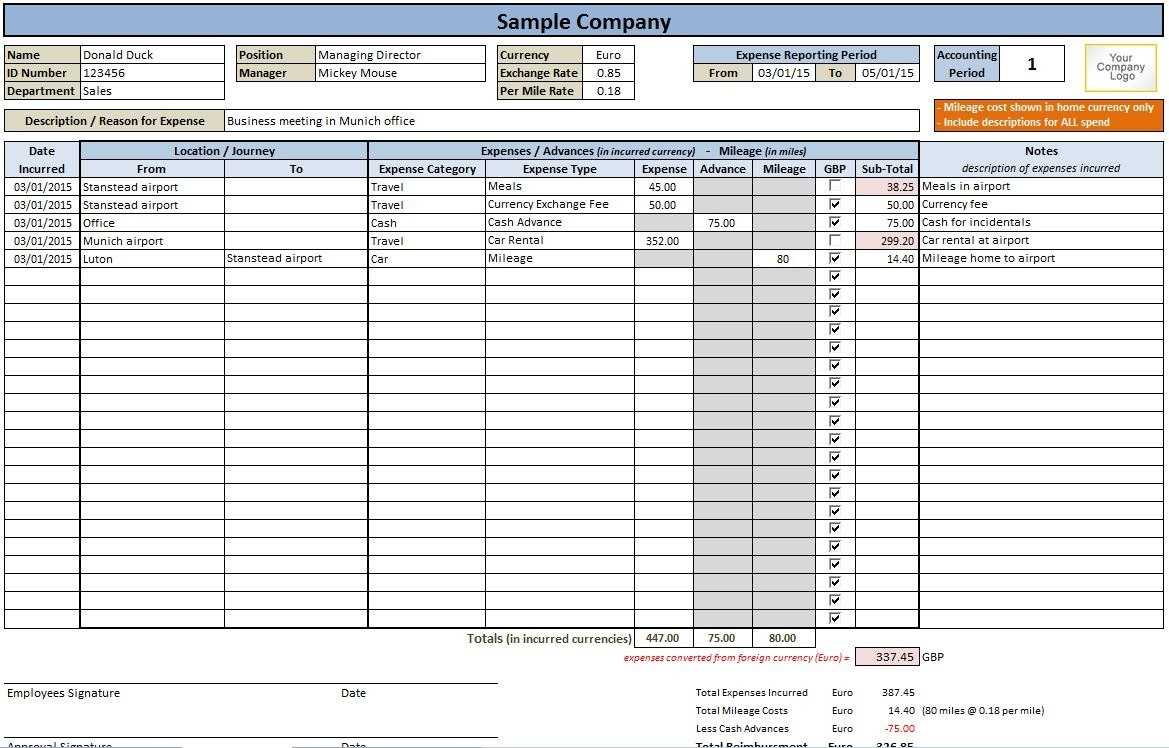
Task: Check the GBP checkbox on the Meals row
Action: click(834, 186)
